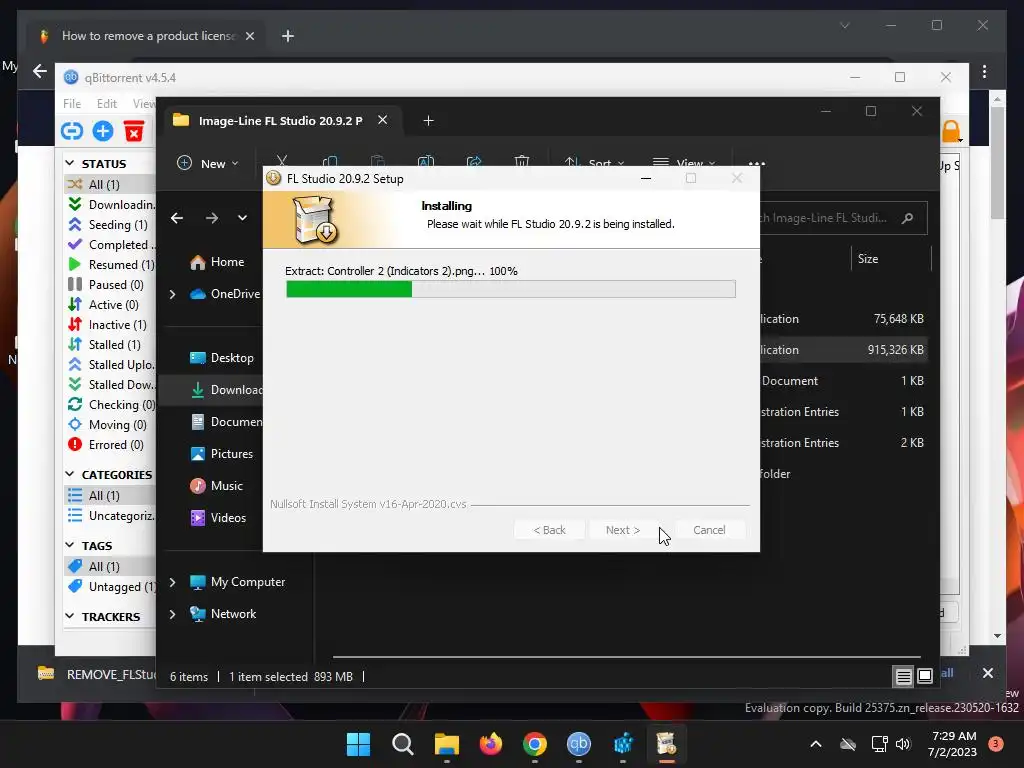
Task: Open Chrome three-dot menu
Action: pyautogui.click(x=984, y=71)
